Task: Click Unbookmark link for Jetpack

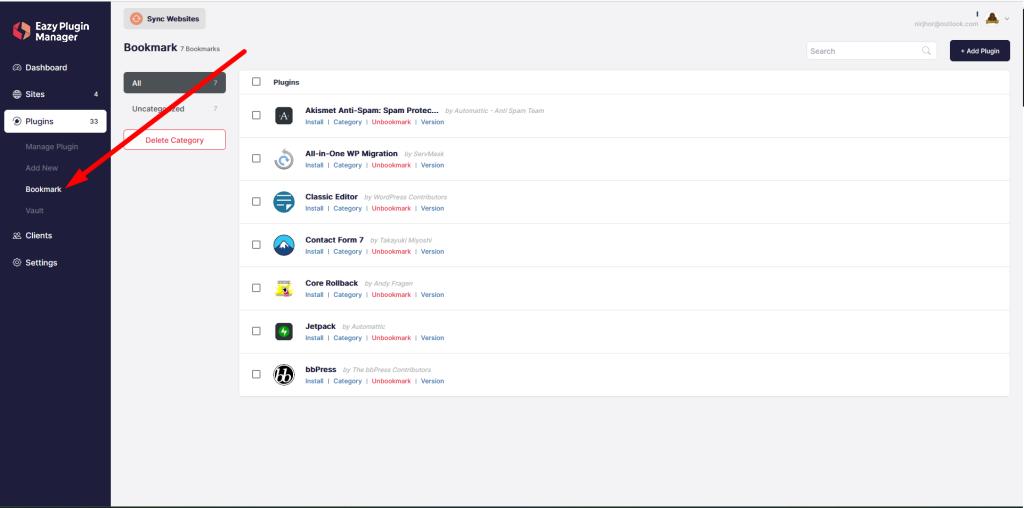Action: pyautogui.click(x=391, y=338)
